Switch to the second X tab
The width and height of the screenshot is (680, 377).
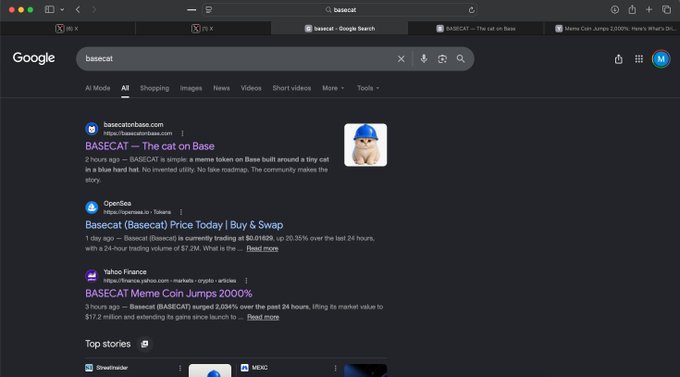click(203, 29)
